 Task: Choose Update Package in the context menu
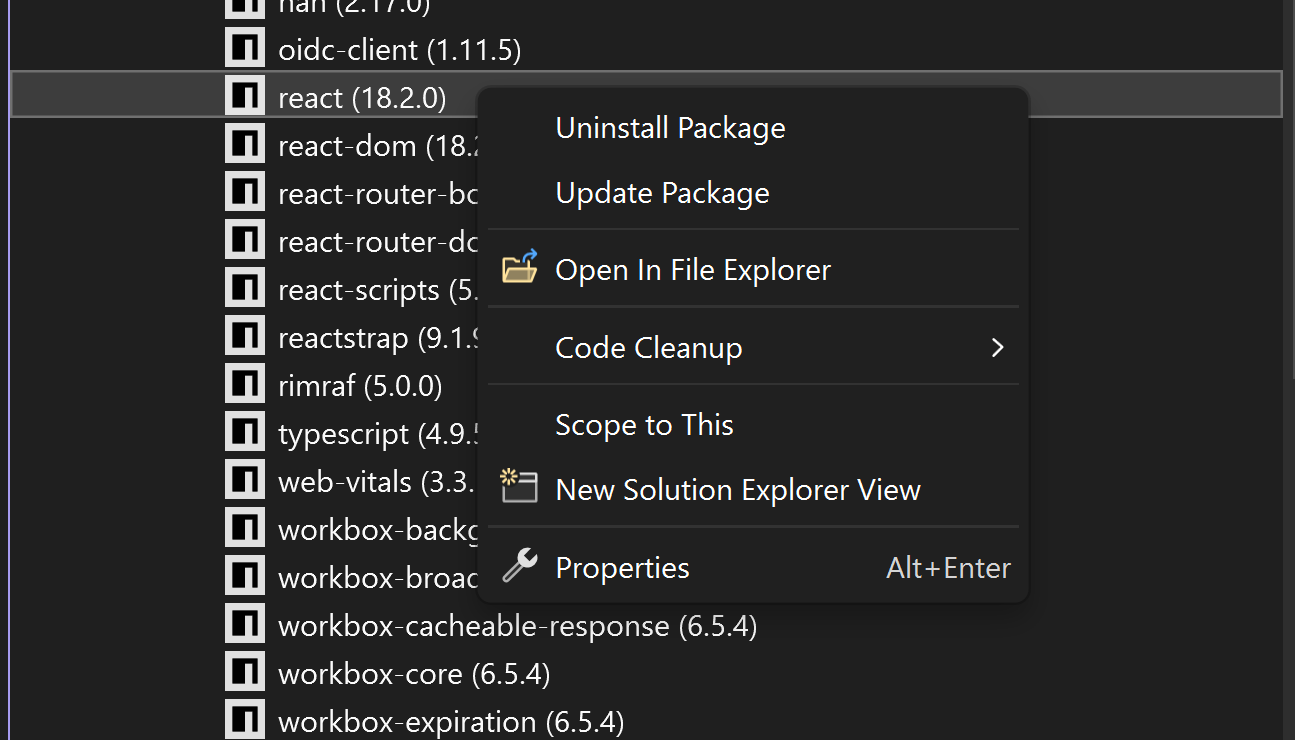coord(662,192)
